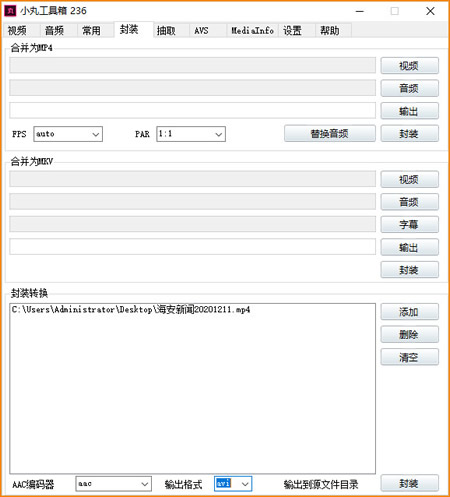Viewport: 450px width, 497px height.
Task: Open the MediaInfo tab
Action: pos(252,31)
